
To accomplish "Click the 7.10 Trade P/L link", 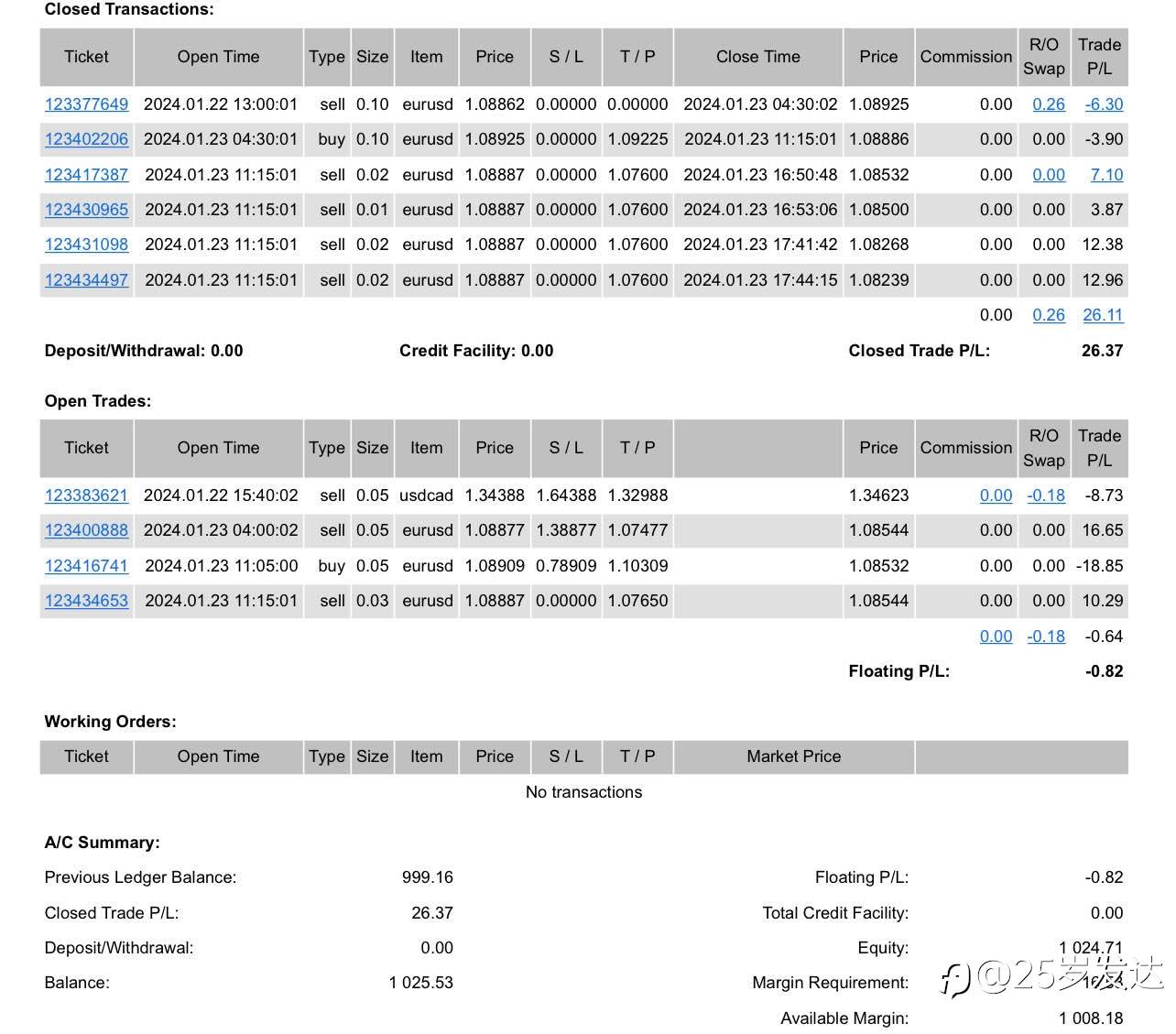I will [1106, 175].
